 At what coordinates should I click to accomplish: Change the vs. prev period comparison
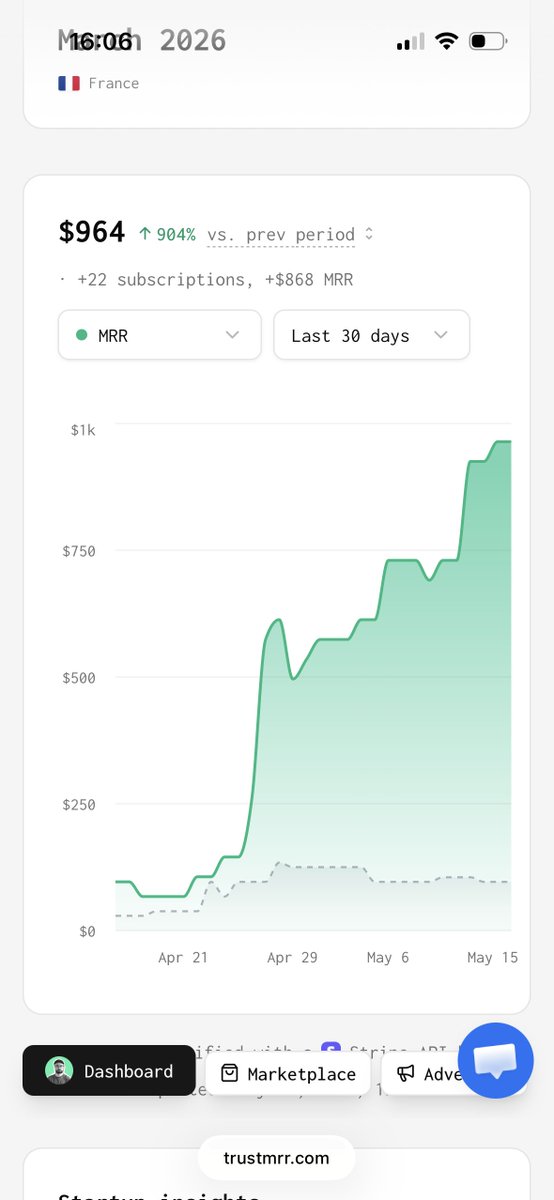[x=281, y=234]
